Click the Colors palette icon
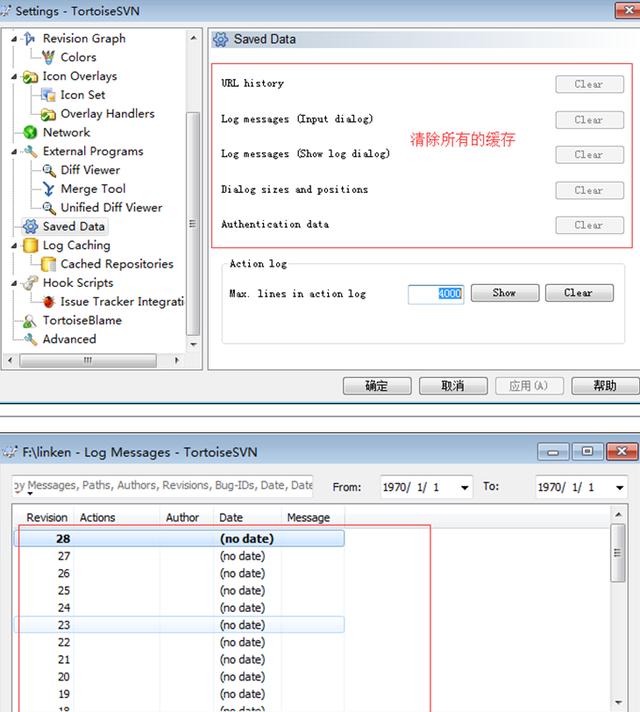Image resolution: width=640 pixels, height=712 pixels. pos(48,57)
